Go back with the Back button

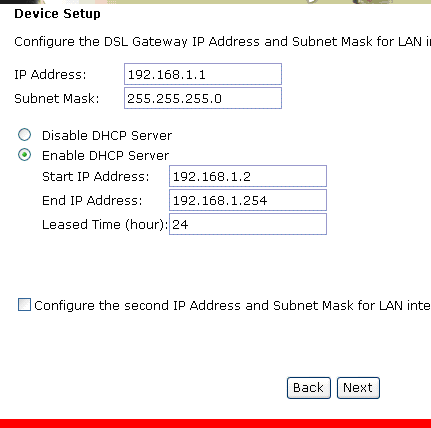[x=309, y=388]
